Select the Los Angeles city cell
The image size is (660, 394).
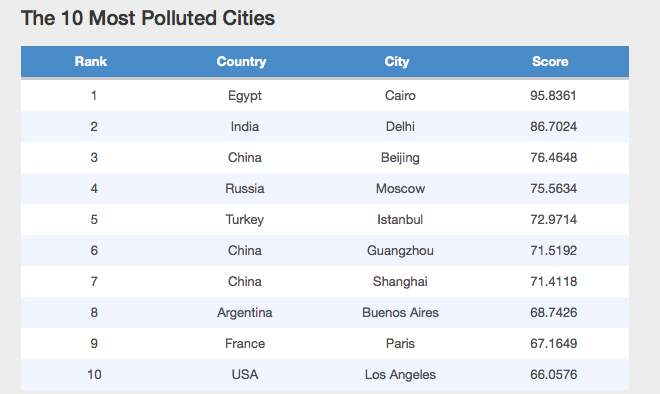[400, 375]
